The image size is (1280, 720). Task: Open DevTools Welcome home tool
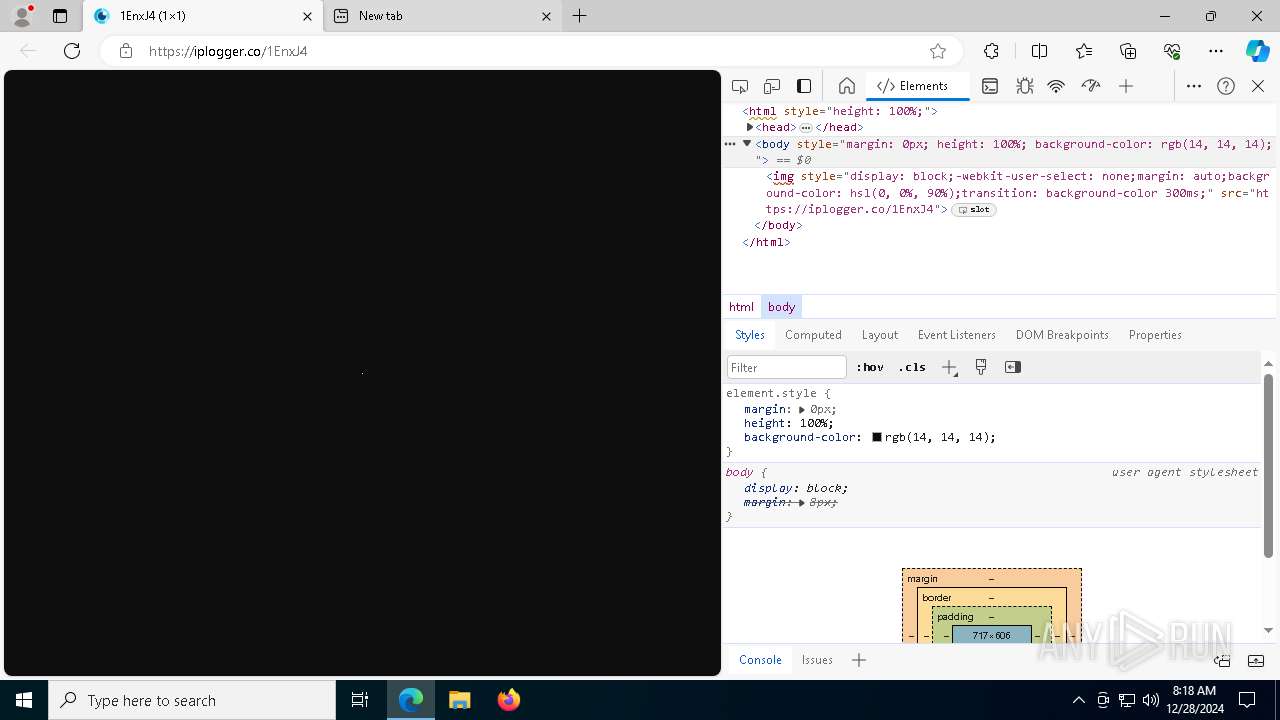(x=847, y=86)
